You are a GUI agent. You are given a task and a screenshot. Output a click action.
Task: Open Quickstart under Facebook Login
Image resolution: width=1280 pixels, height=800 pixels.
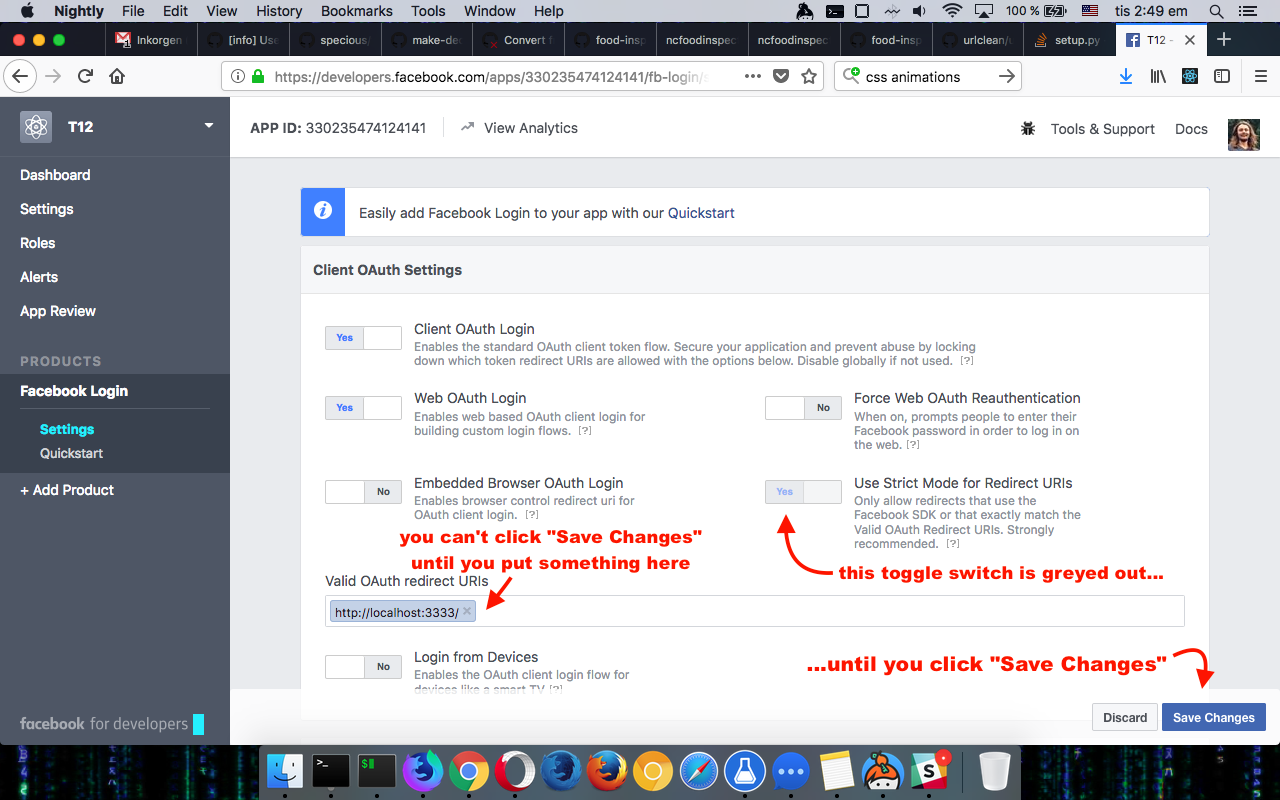71,453
